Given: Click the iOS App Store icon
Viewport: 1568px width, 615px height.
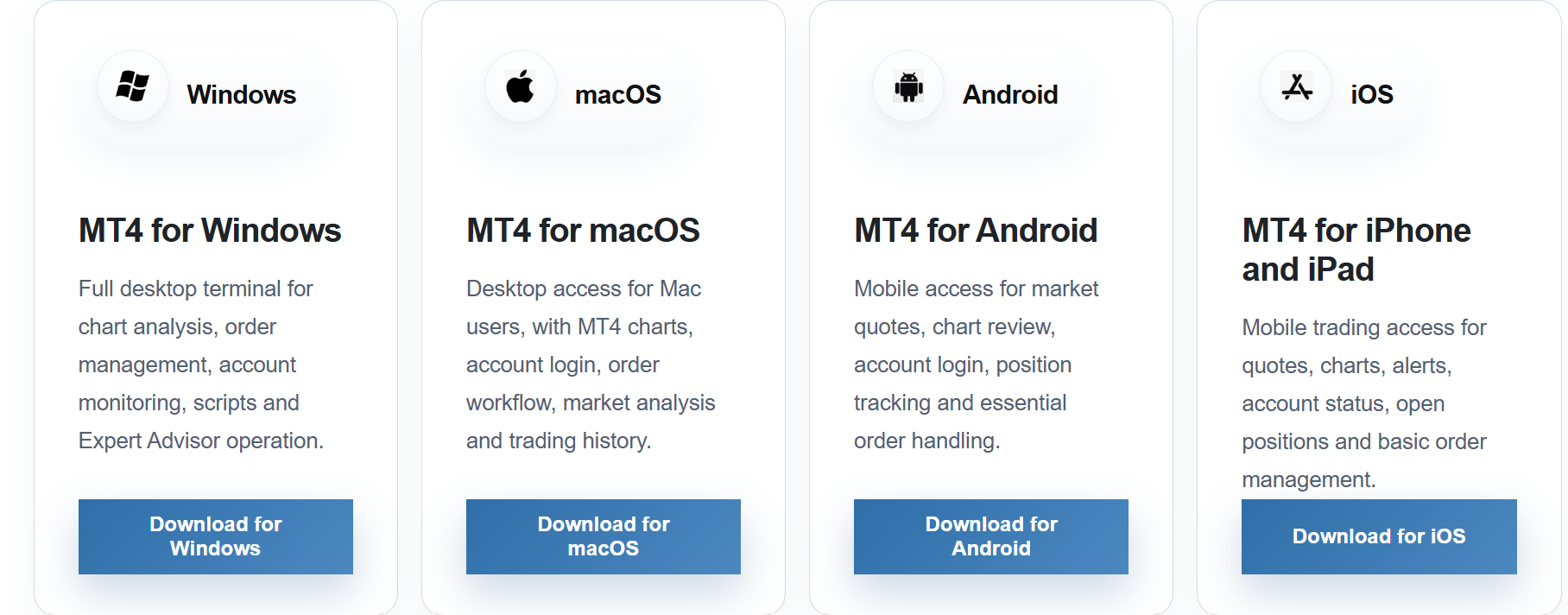Looking at the screenshot, I should coord(1296,86).
